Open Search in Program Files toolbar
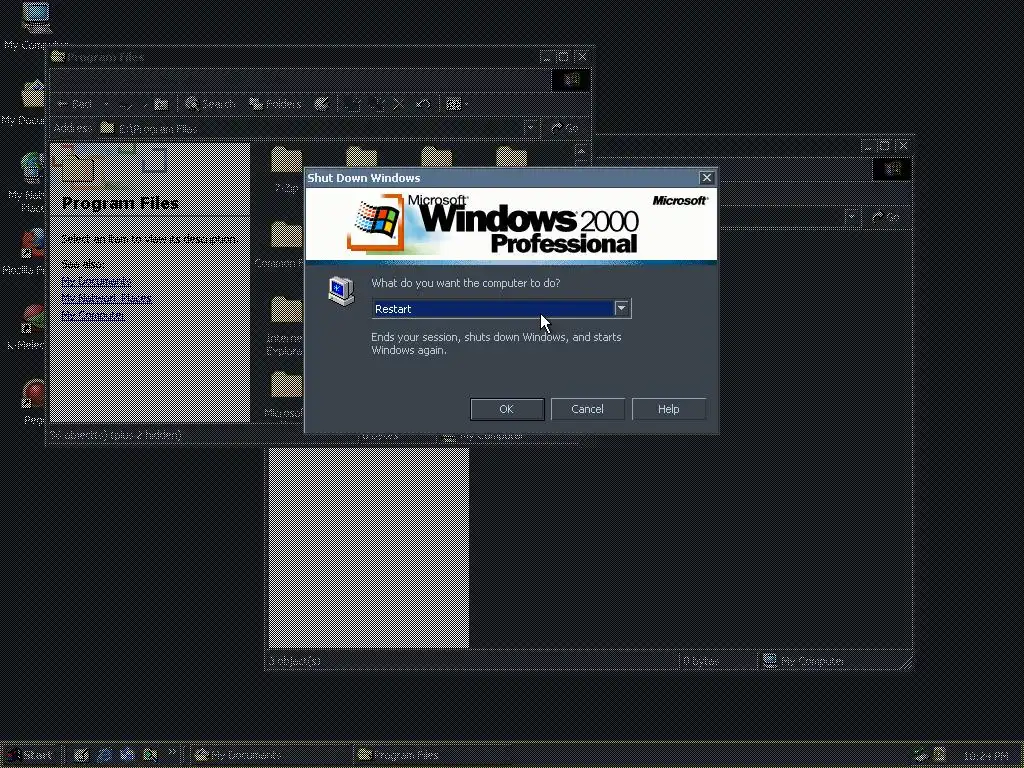The width and height of the screenshot is (1024, 768). [210, 104]
